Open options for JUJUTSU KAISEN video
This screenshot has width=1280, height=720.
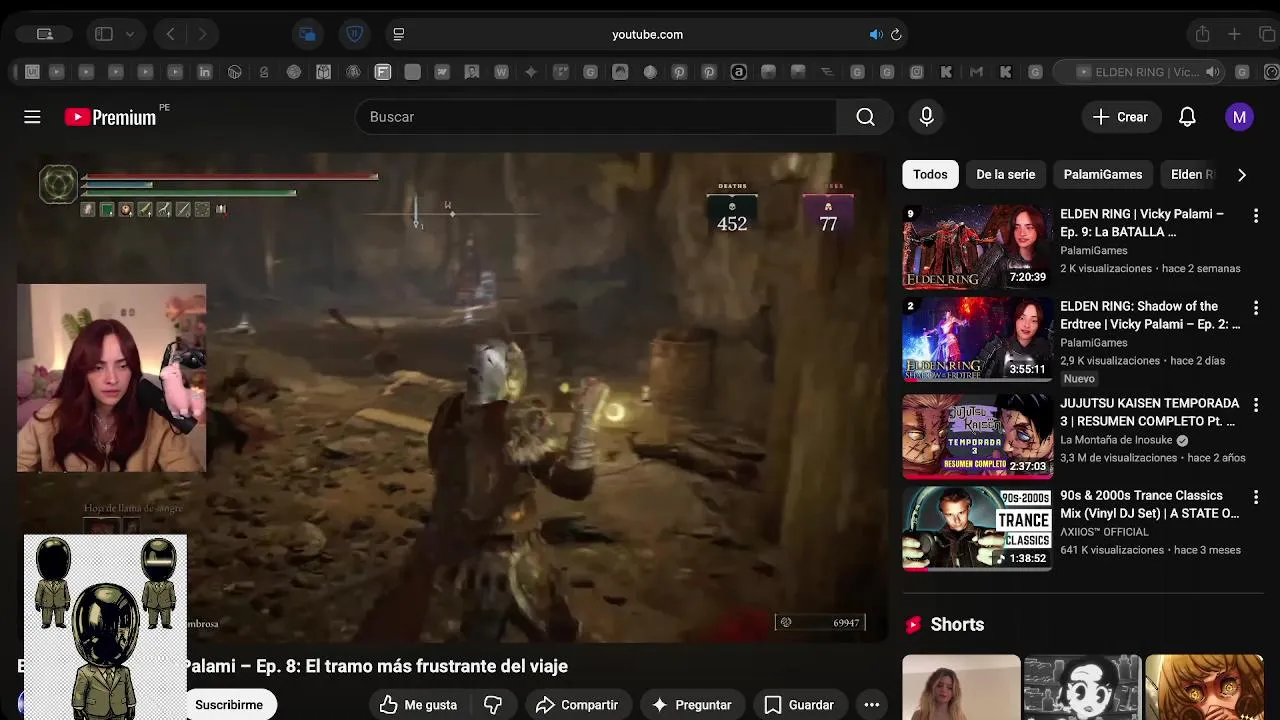click(x=1256, y=404)
